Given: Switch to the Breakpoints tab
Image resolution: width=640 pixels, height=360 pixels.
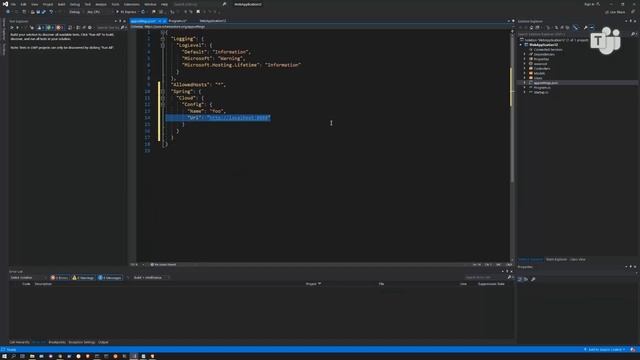Looking at the screenshot, I should tap(57, 342).
